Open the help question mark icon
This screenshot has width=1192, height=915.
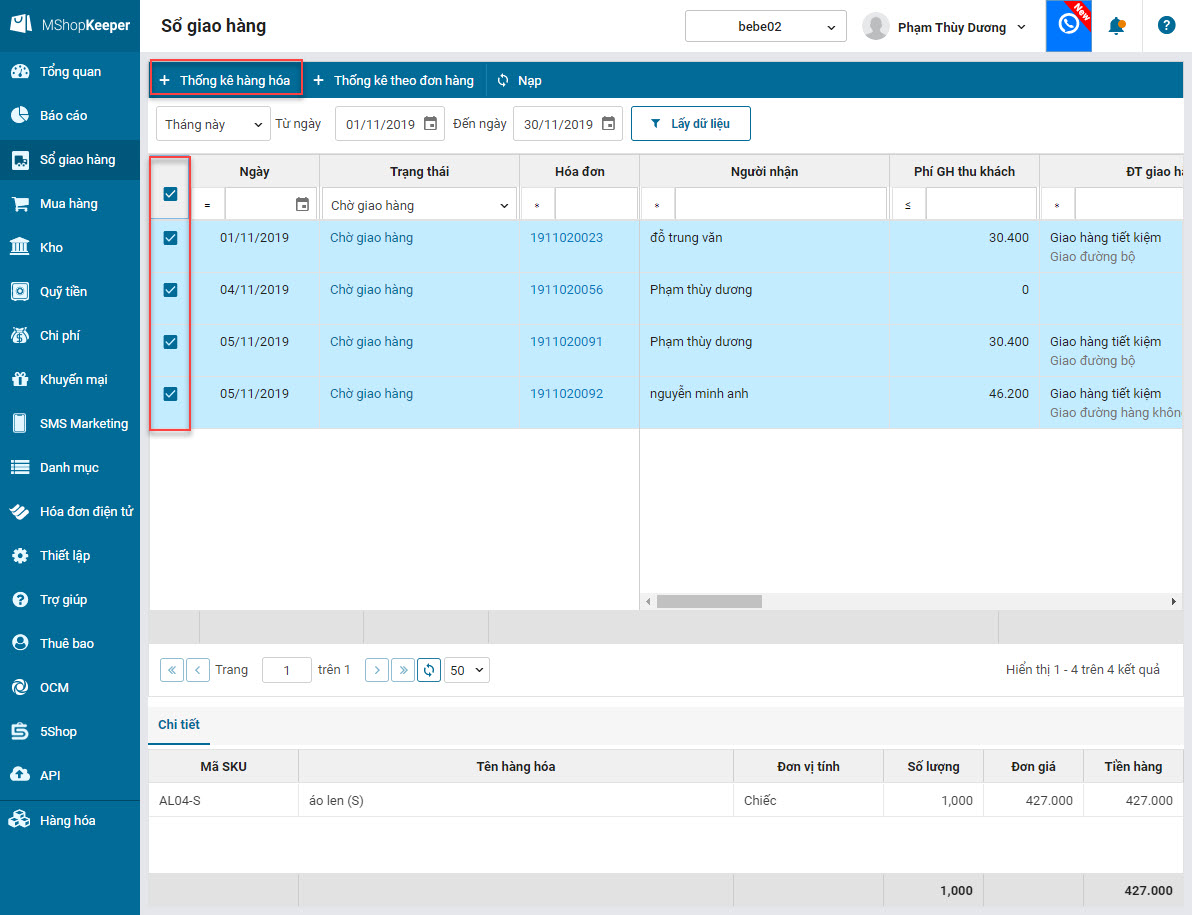[x=1166, y=26]
